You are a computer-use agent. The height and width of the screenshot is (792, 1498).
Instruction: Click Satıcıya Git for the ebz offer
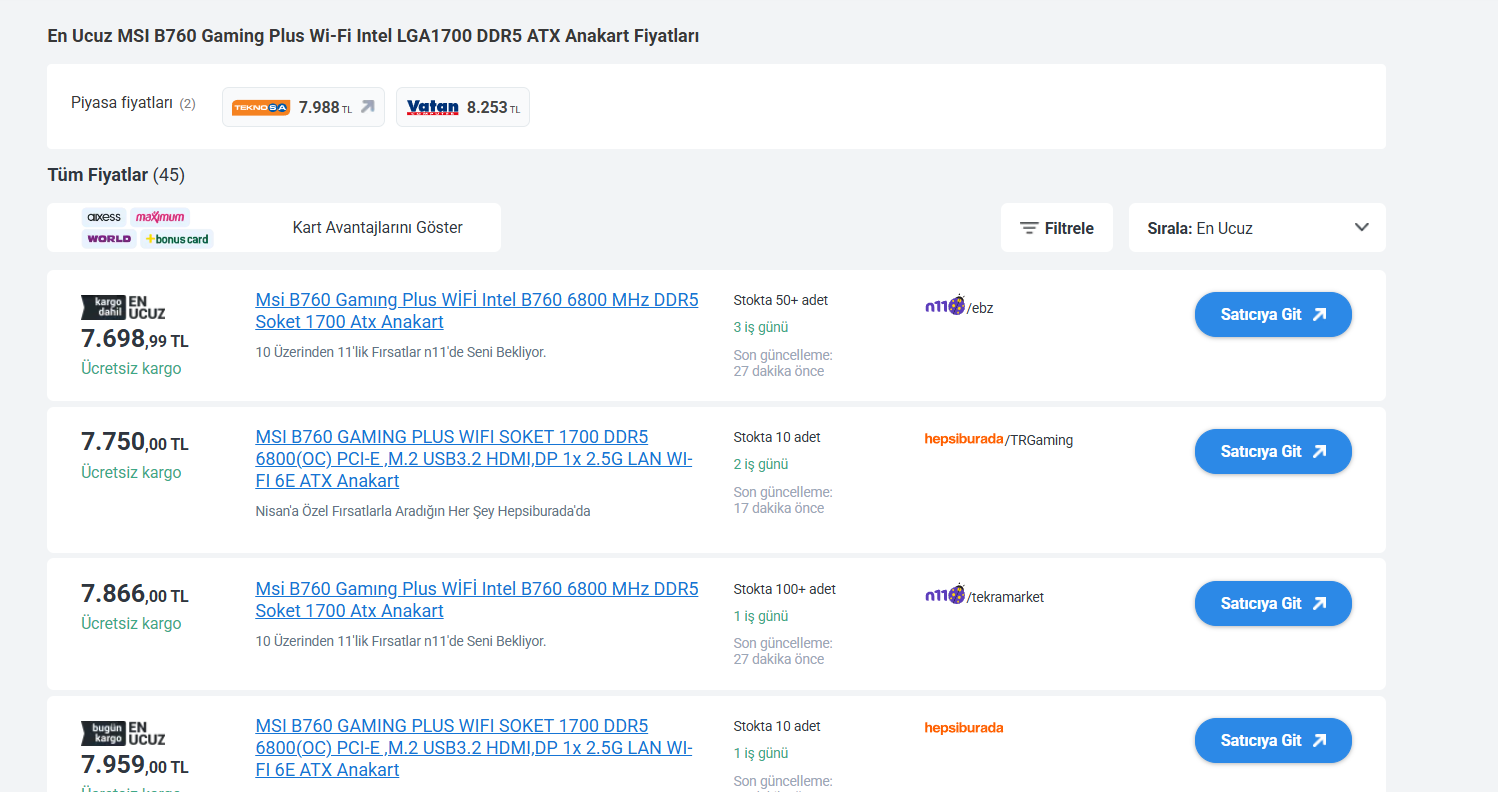pos(1272,314)
